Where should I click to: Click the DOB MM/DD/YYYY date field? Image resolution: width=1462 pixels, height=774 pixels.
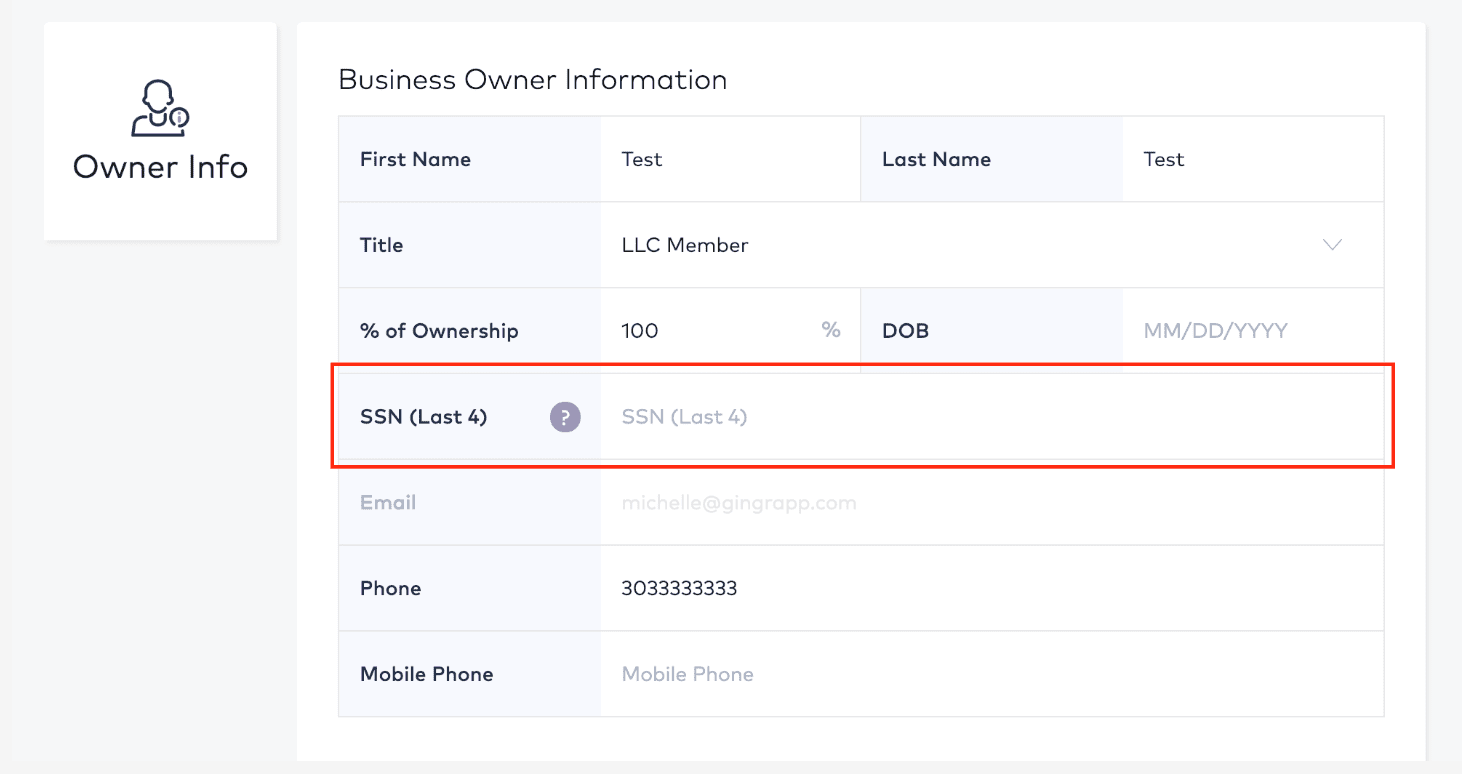(x=1253, y=331)
